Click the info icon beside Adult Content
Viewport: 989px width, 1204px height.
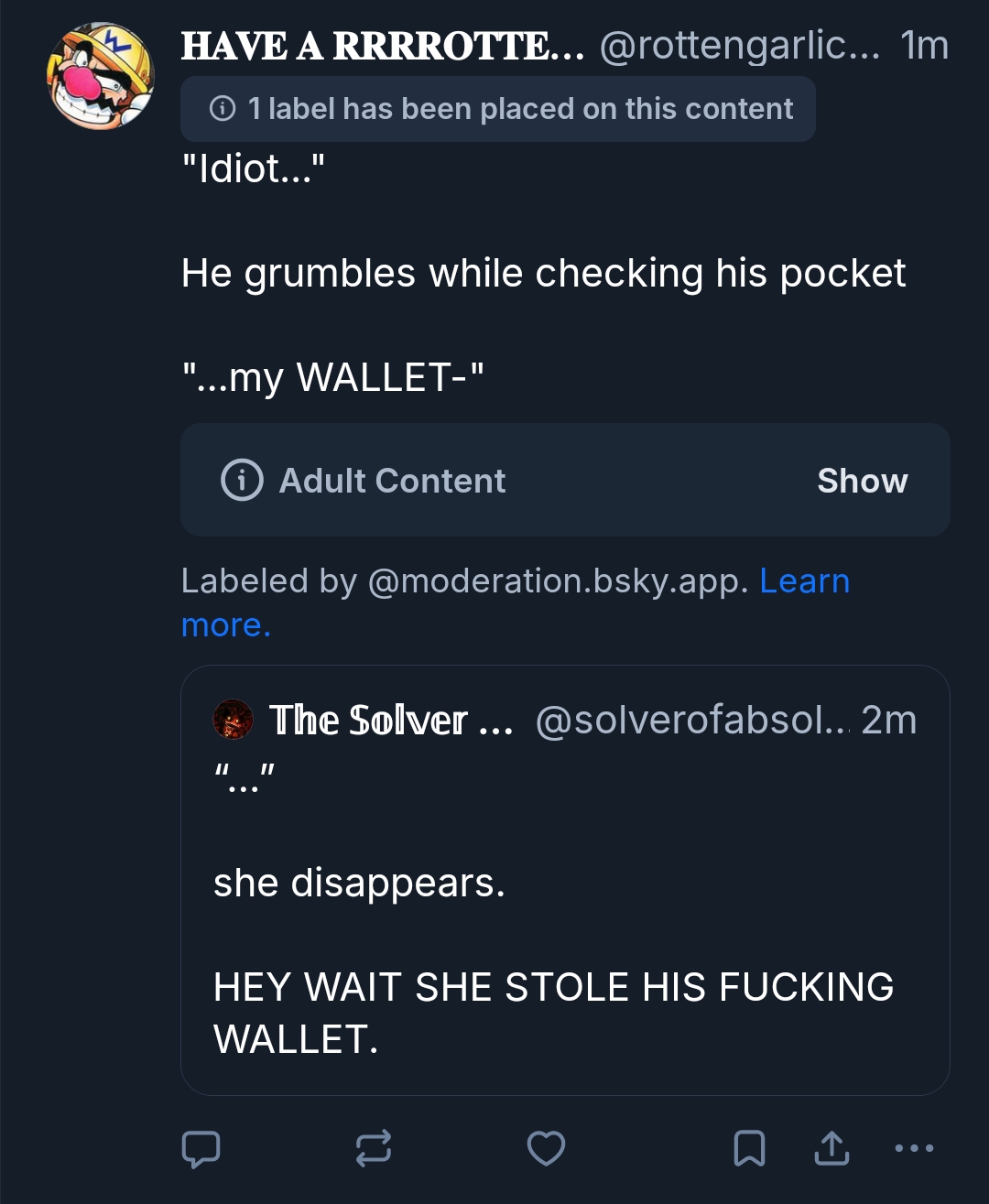(x=242, y=481)
